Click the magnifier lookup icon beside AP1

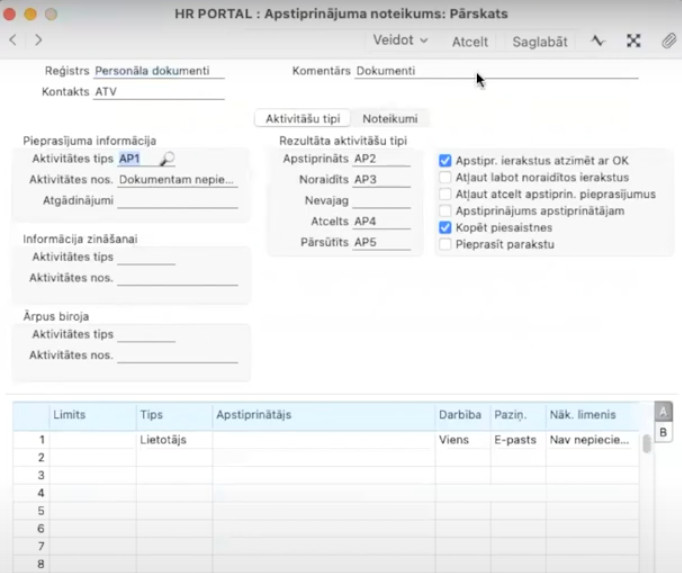coord(167,159)
